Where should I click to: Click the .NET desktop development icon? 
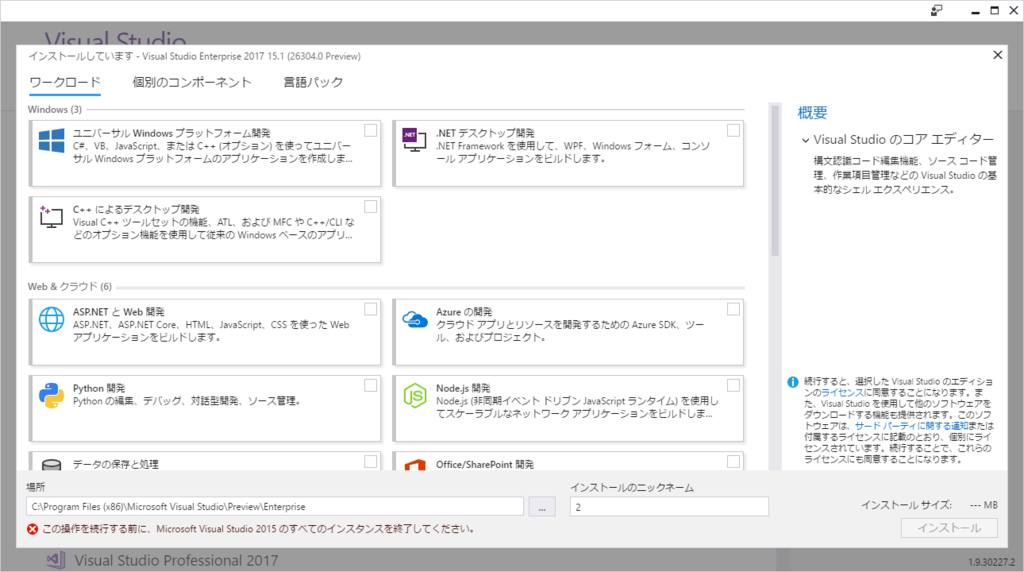pos(414,140)
